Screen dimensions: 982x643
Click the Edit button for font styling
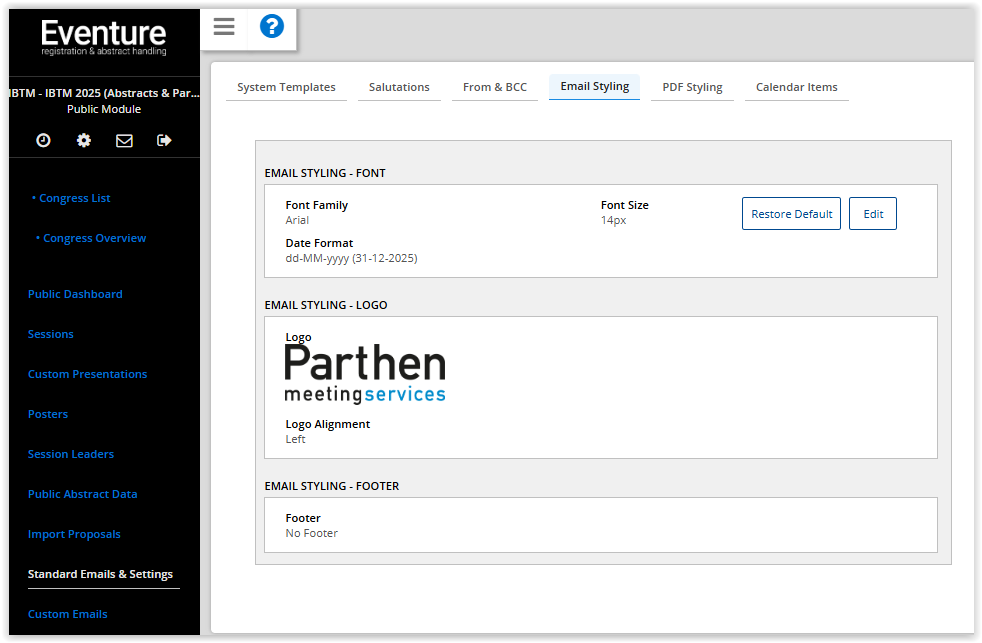coord(873,213)
